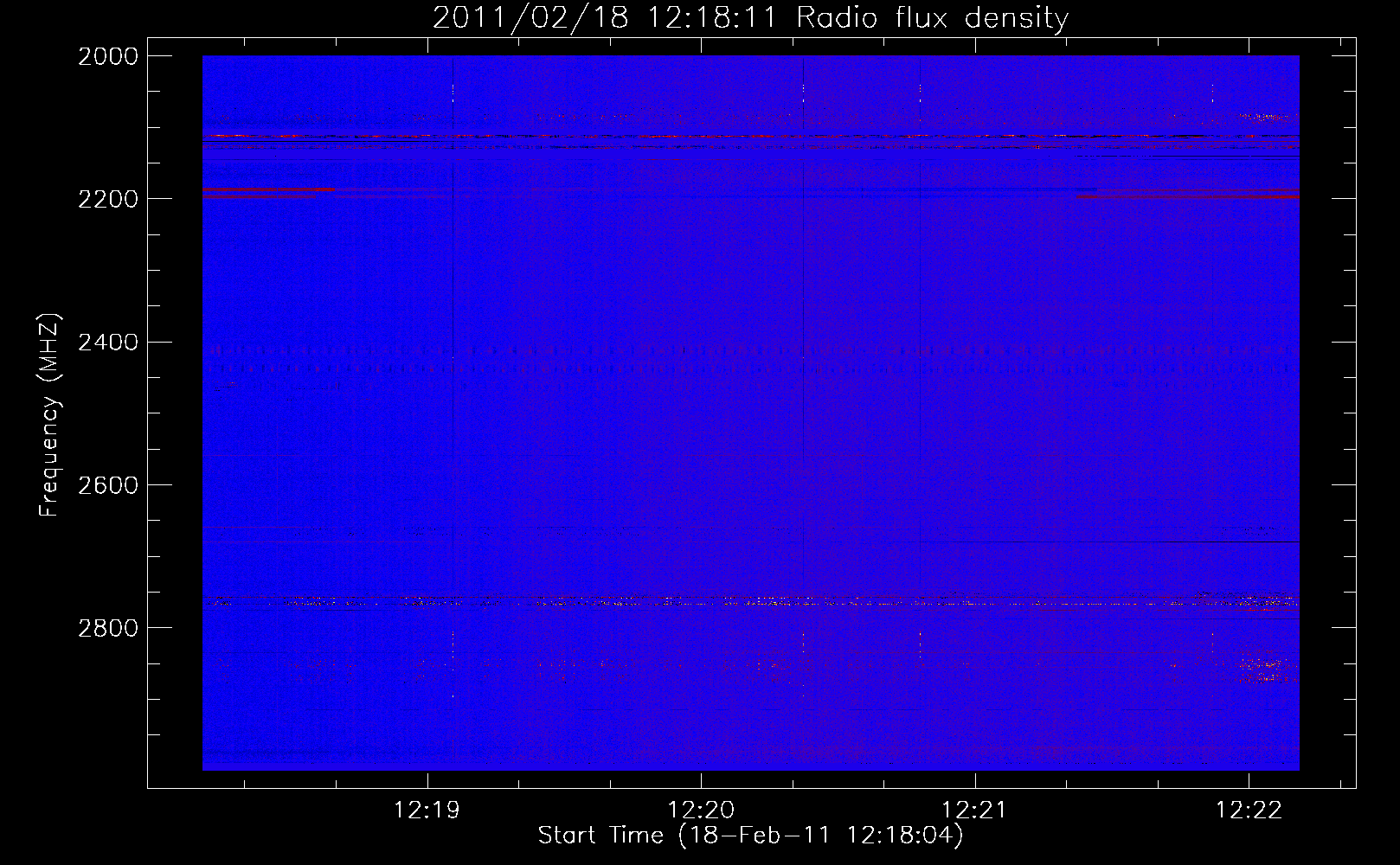Click the 2600 frequency axis label
The image size is (1400, 865).
(x=108, y=485)
